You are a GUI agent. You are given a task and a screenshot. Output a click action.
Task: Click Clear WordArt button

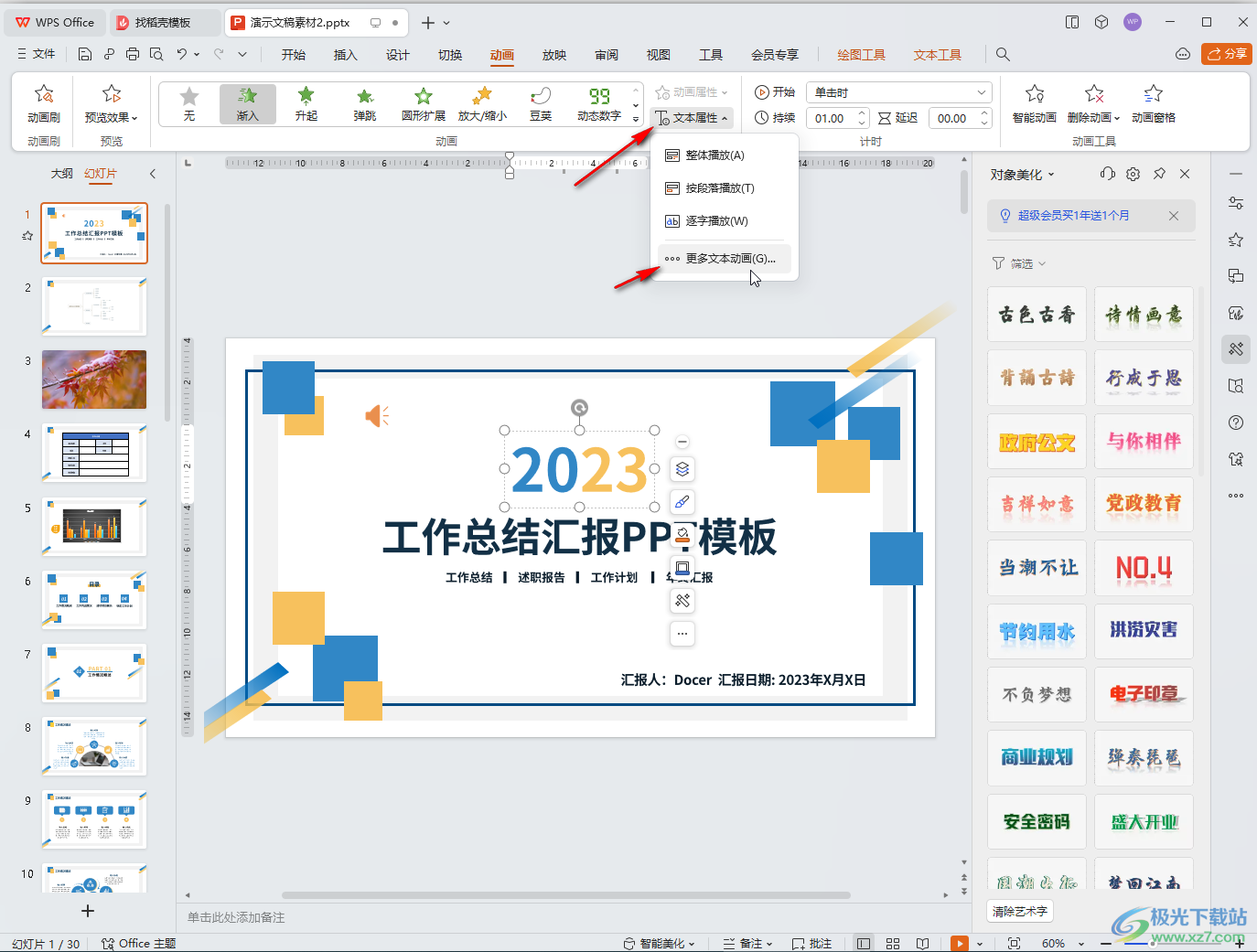point(1020,911)
